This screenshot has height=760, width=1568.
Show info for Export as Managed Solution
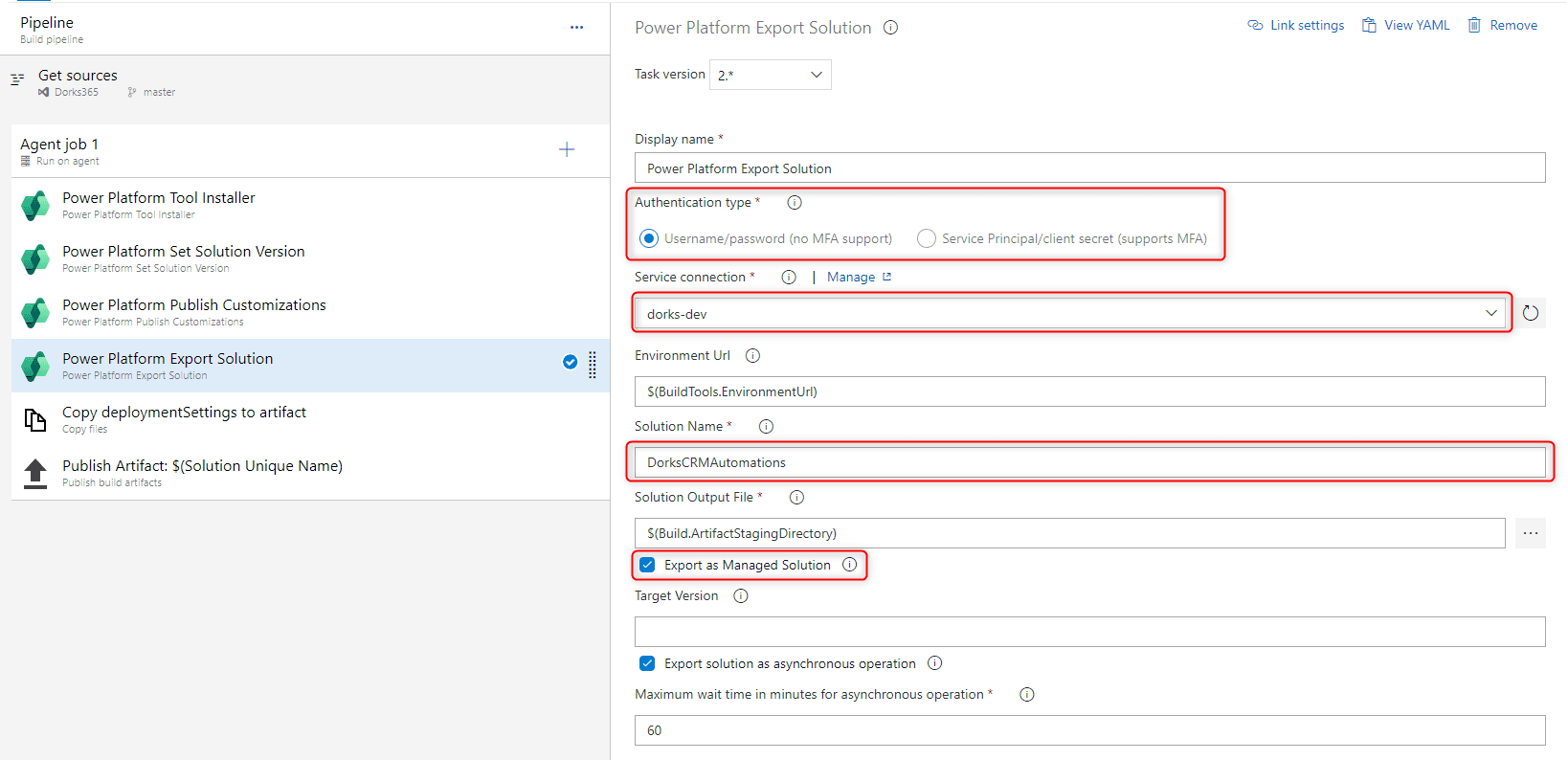[850, 565]
